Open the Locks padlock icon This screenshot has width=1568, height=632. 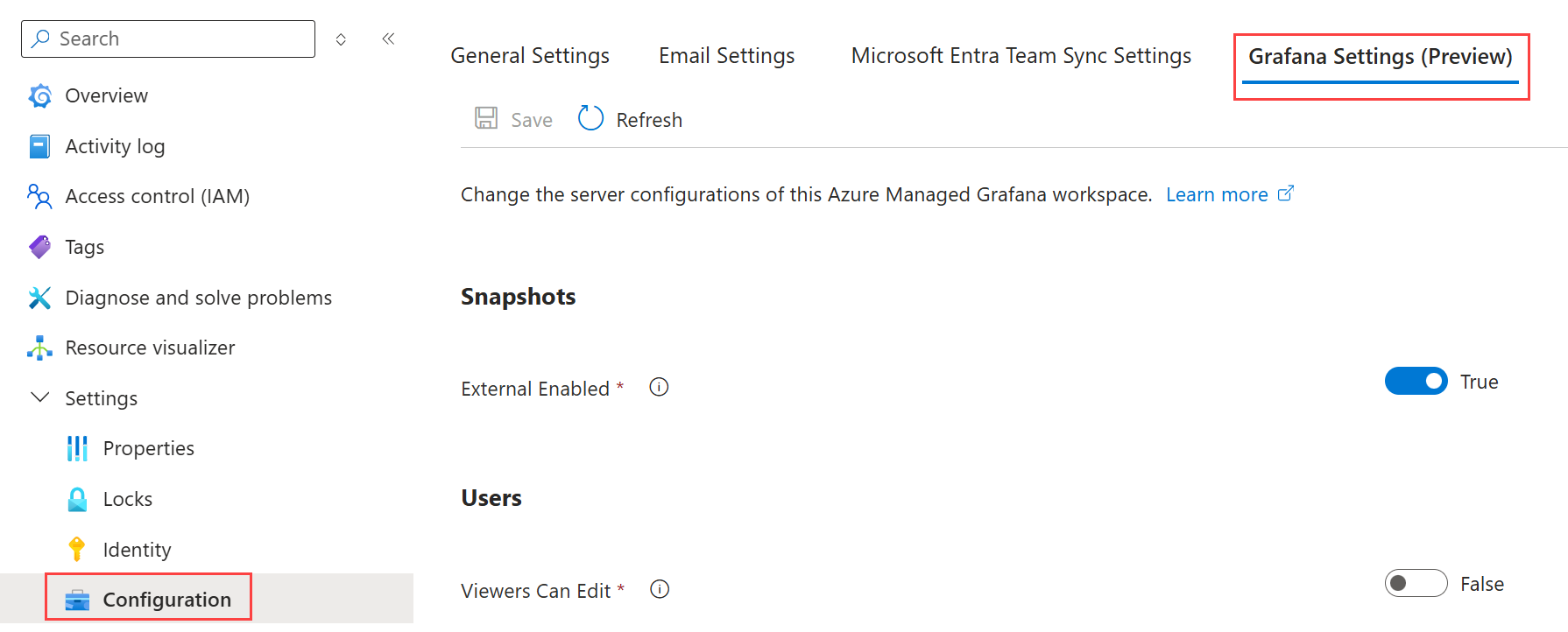click(77, 499)
